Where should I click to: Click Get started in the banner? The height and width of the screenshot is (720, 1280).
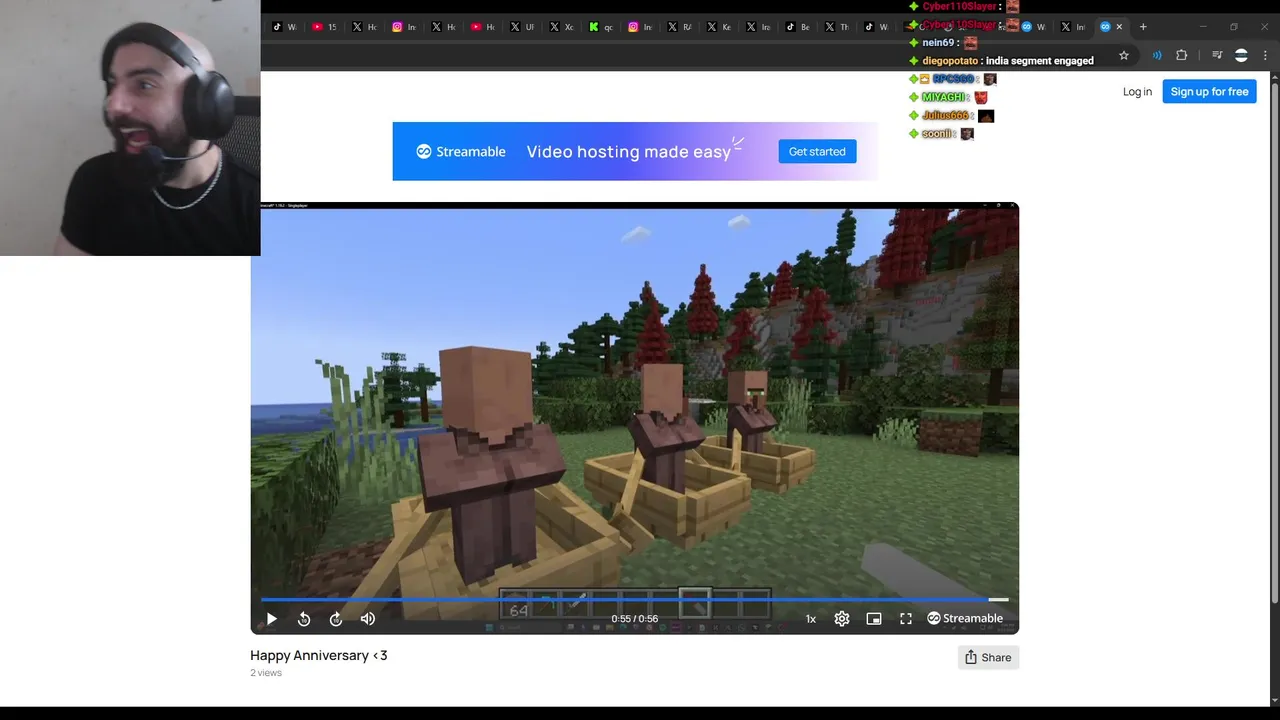(817, 151)
